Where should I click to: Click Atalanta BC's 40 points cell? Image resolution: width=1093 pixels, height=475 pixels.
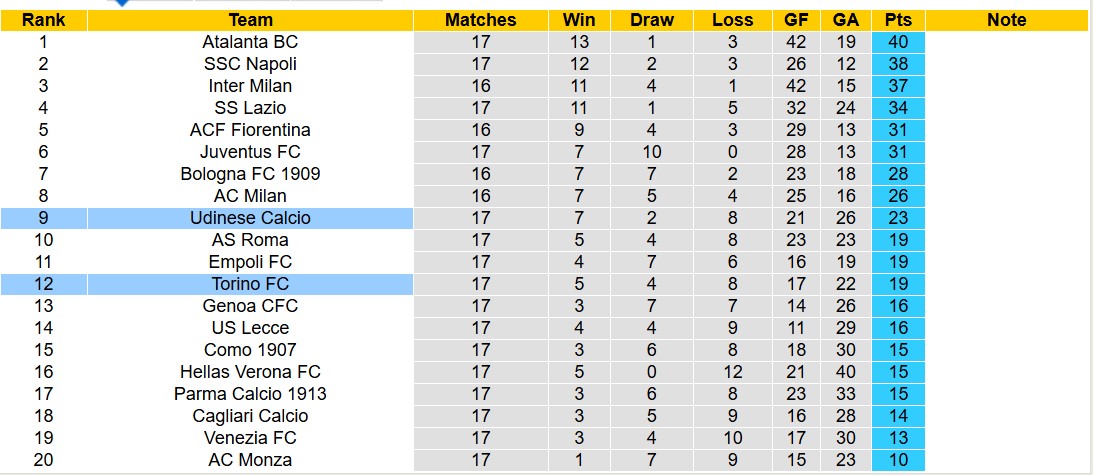(x=898, y=42)
